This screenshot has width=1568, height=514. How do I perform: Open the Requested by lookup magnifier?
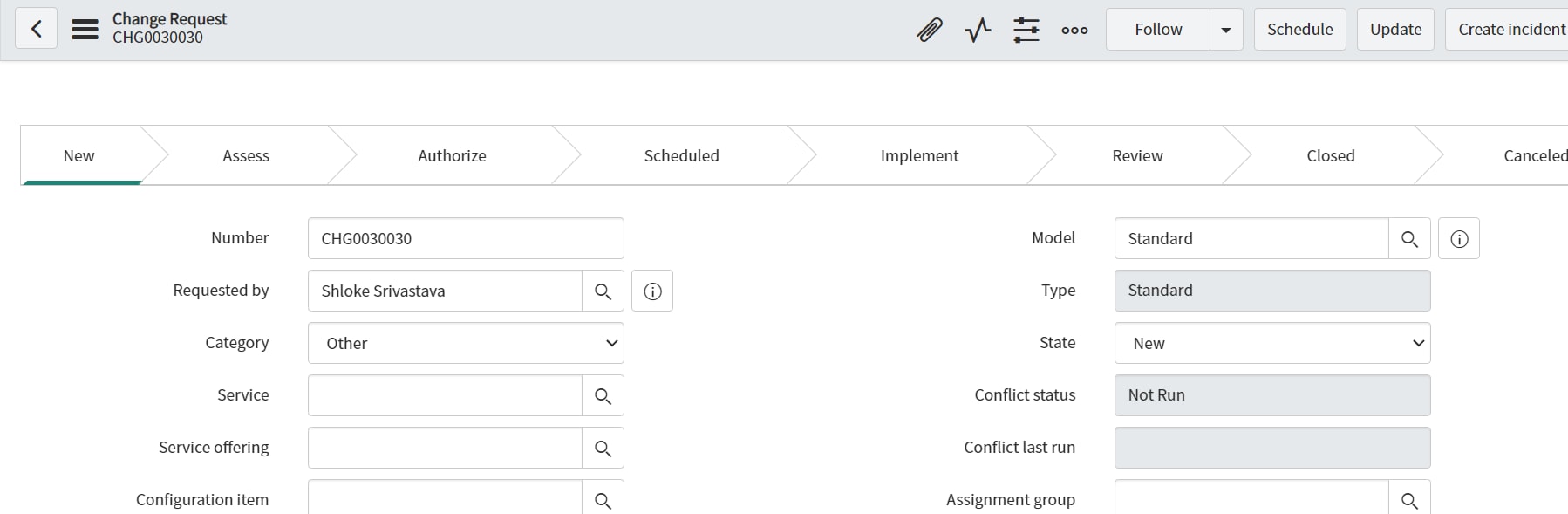click(603, 291)
